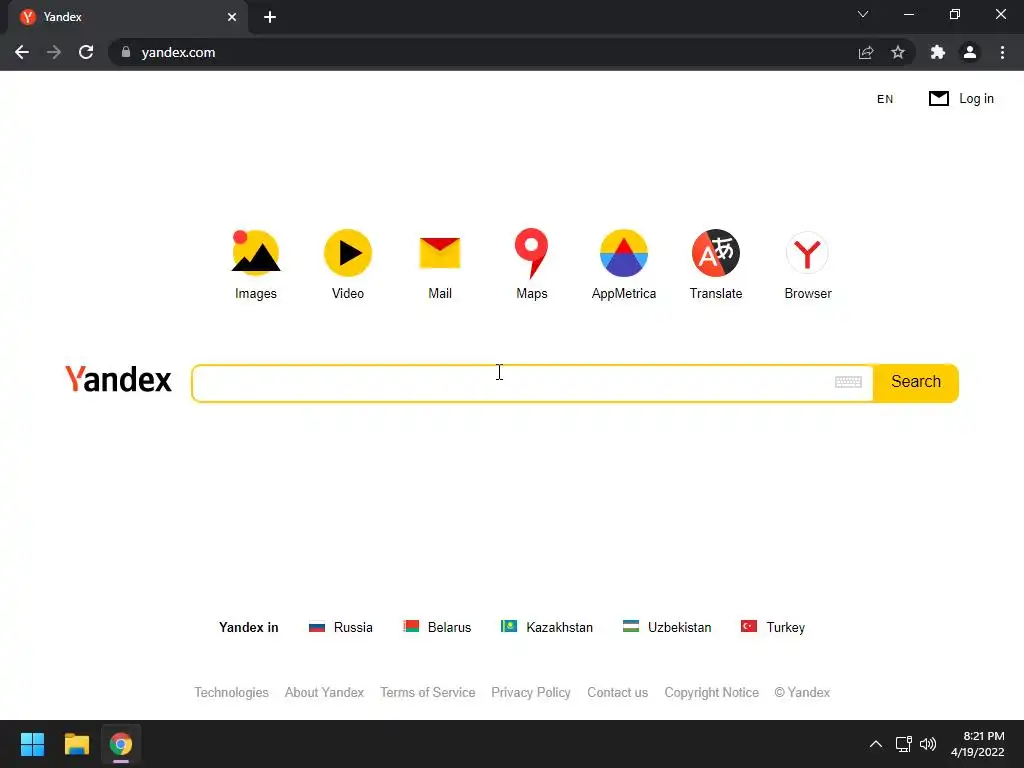Open a new tab with plus button

[x=270, y=17]
